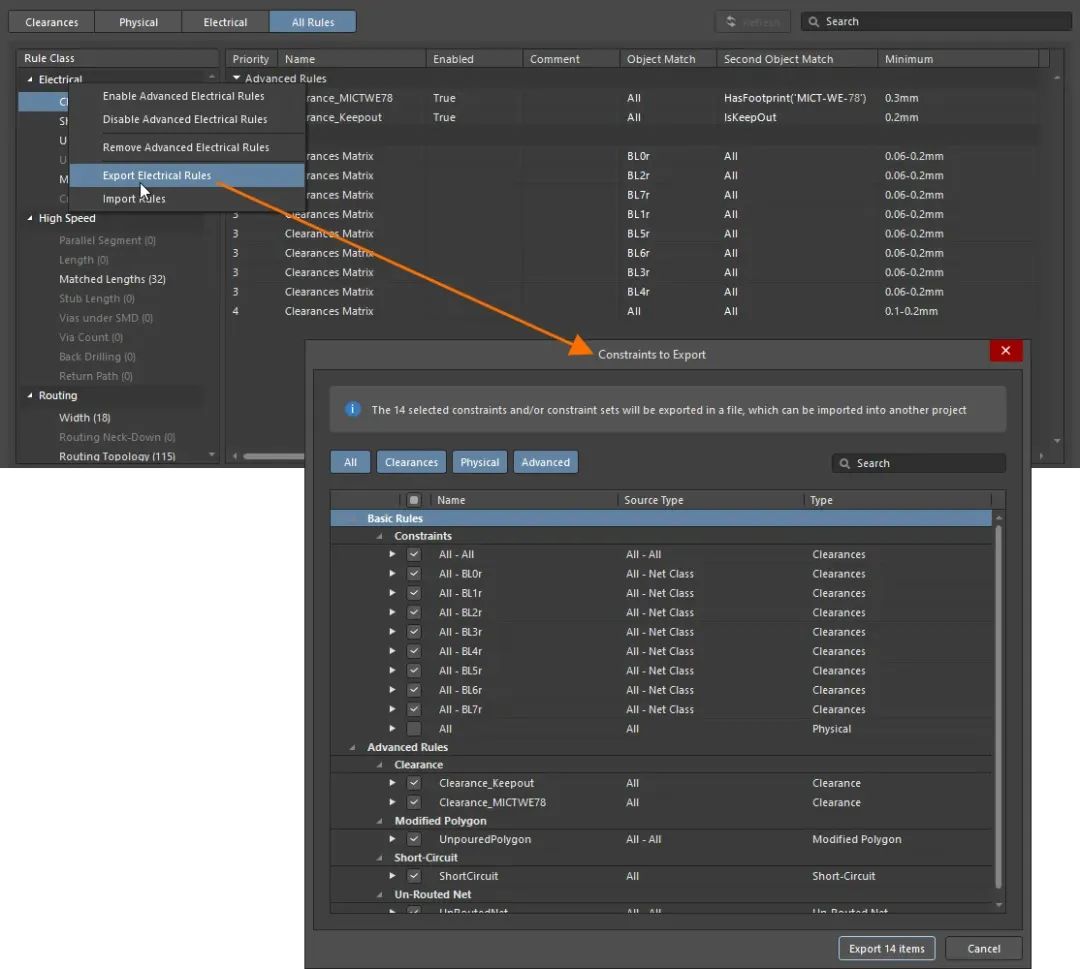Click the Refresh icon in the top toolbar
Screen dimensions: 1080x969
coord(731,21)
